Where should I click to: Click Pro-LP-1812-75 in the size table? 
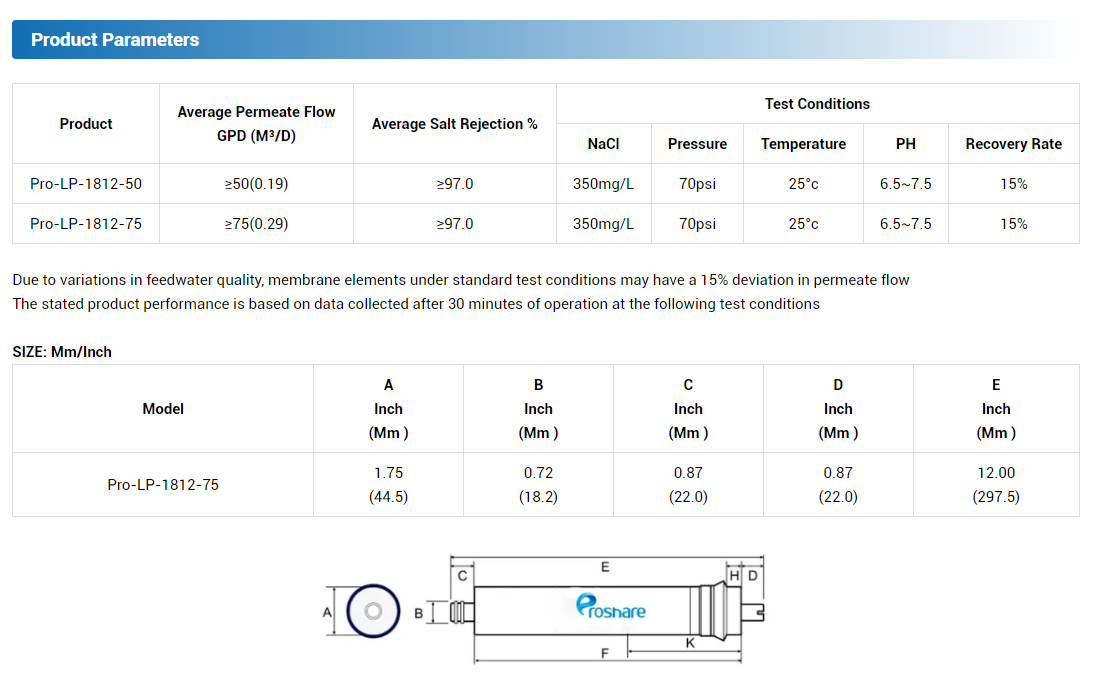pos(163,485)
